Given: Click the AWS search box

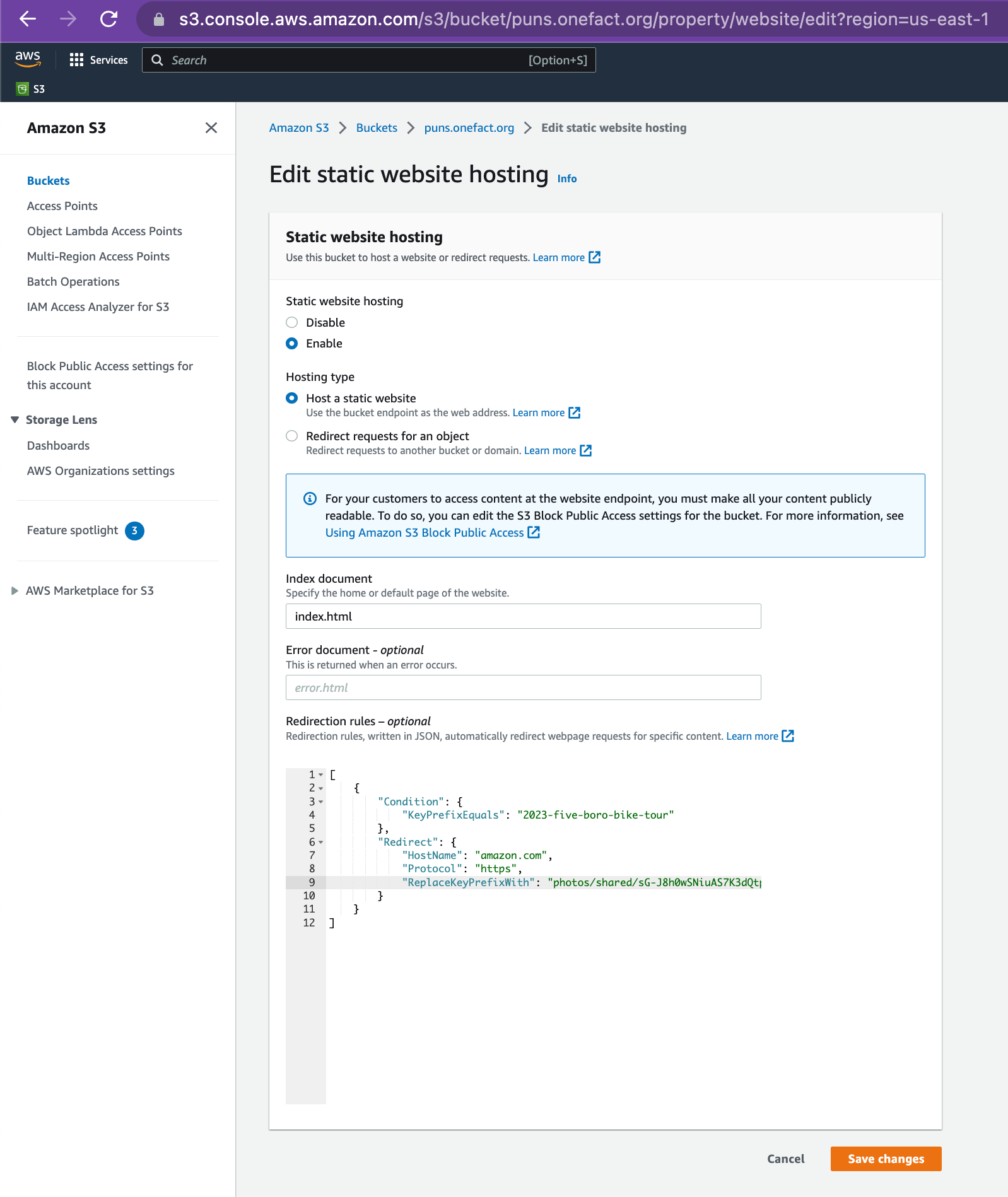Looking at the screenshot, I should click(x=369, y=60).
